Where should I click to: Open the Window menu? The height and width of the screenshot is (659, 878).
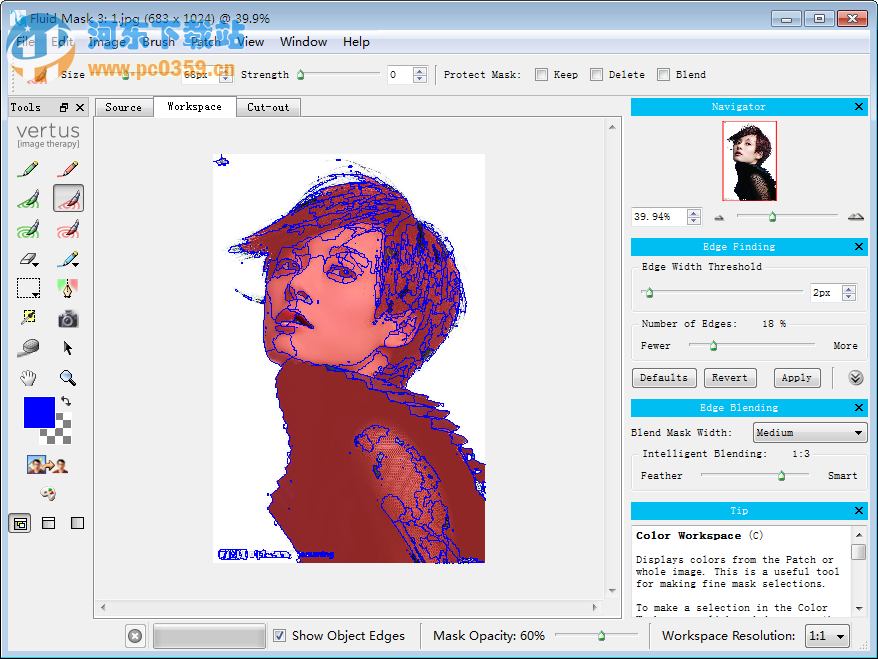(303, 42)
